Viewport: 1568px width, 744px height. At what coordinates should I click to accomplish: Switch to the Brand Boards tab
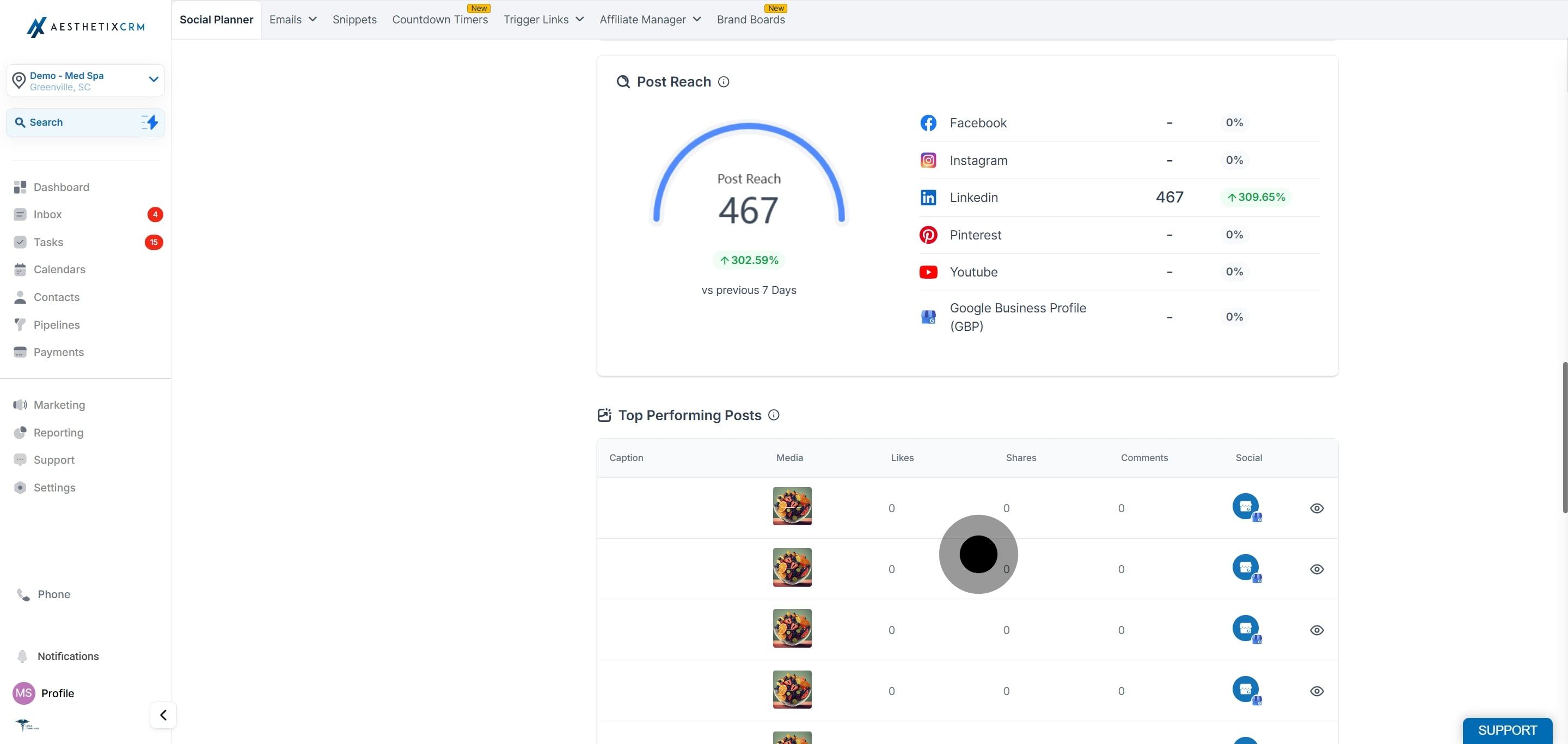[x=751, y=20]
